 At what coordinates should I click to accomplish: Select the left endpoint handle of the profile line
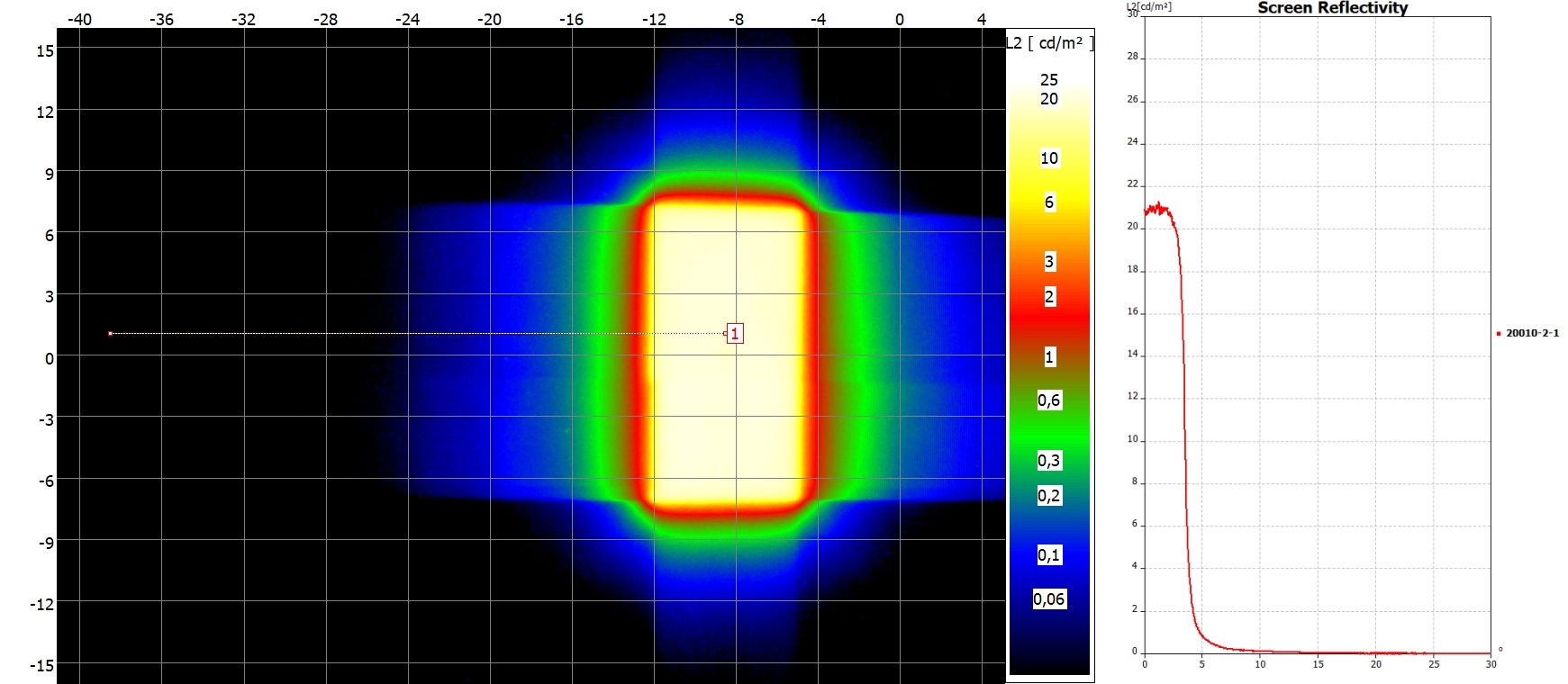pyautogui.click(x=110, y=334)
